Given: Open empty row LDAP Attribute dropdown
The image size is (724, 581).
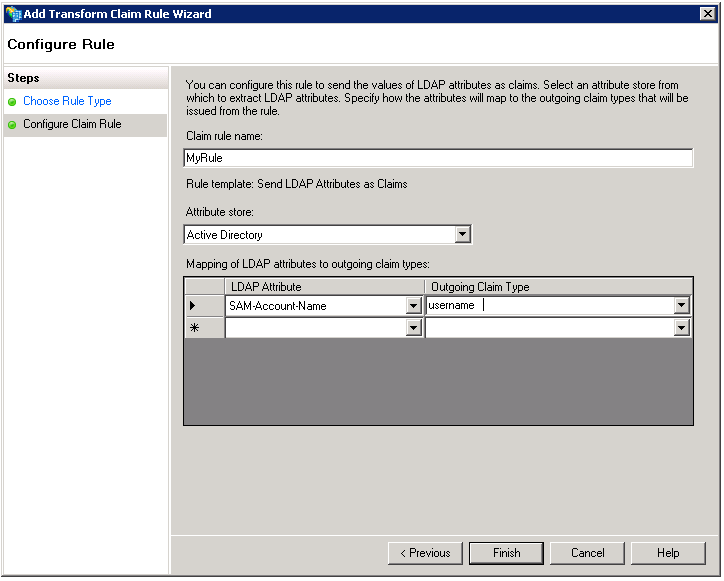Looking at the screenshot, I should 413,328.
